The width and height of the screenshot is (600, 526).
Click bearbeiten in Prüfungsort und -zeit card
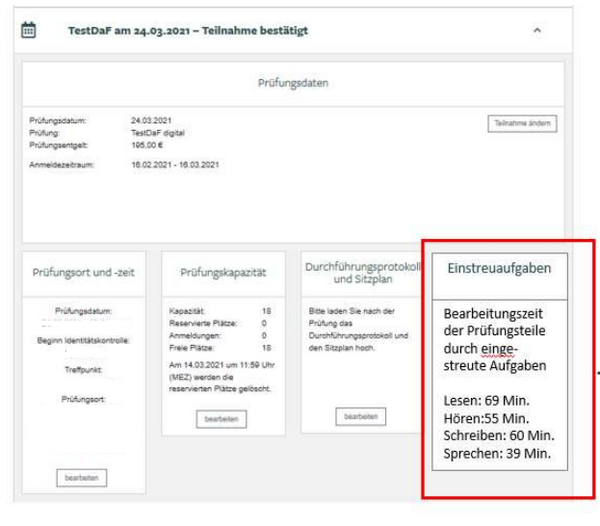click(x=82, y=478)
